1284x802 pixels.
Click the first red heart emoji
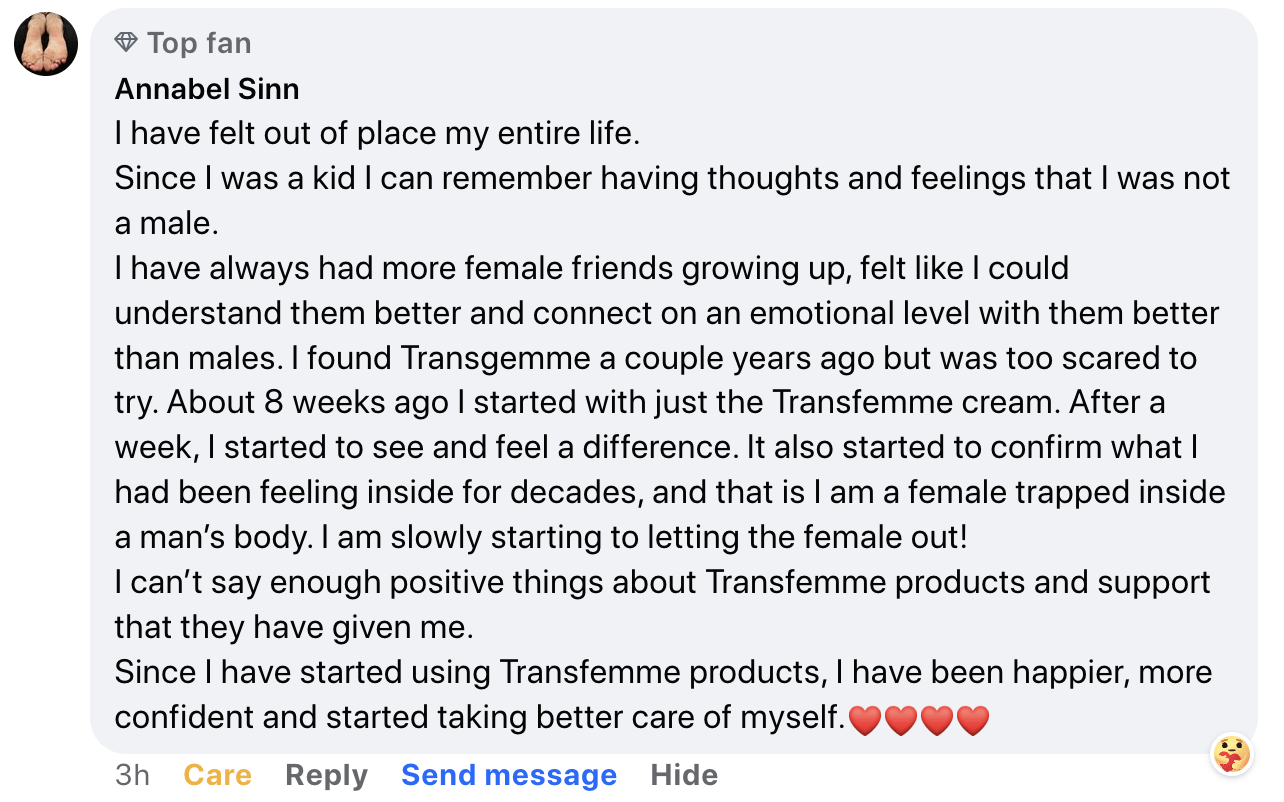click(865, 719)
